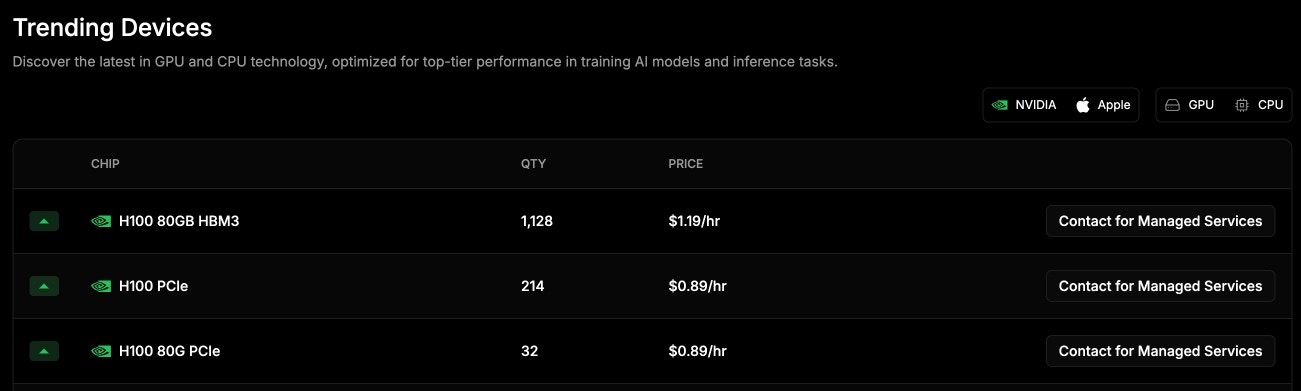
Task: Click the NVIDIA icon beside H100 PCIe
Action: pos(101,286)
